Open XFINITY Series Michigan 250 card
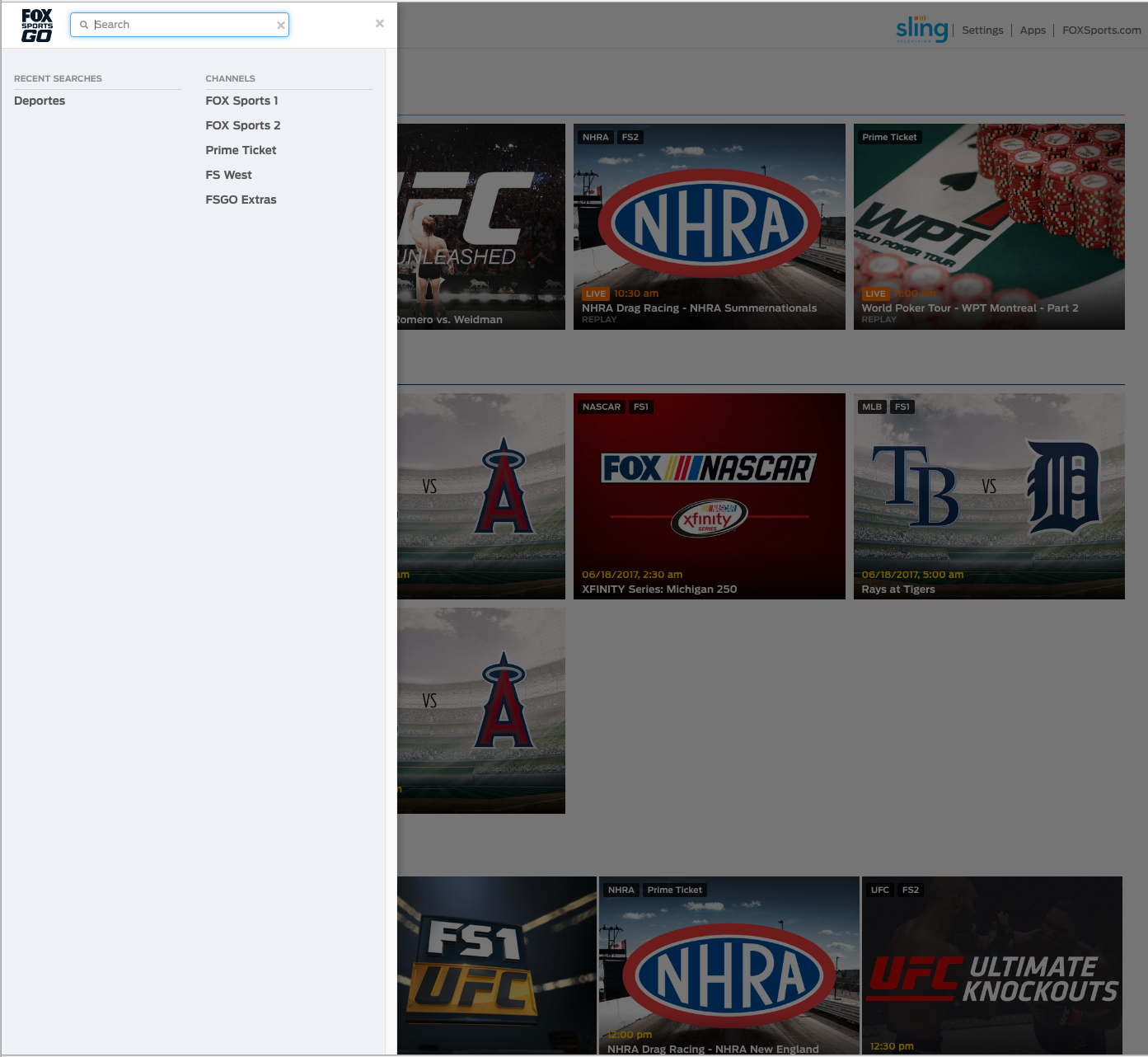 tap(710, 496)
